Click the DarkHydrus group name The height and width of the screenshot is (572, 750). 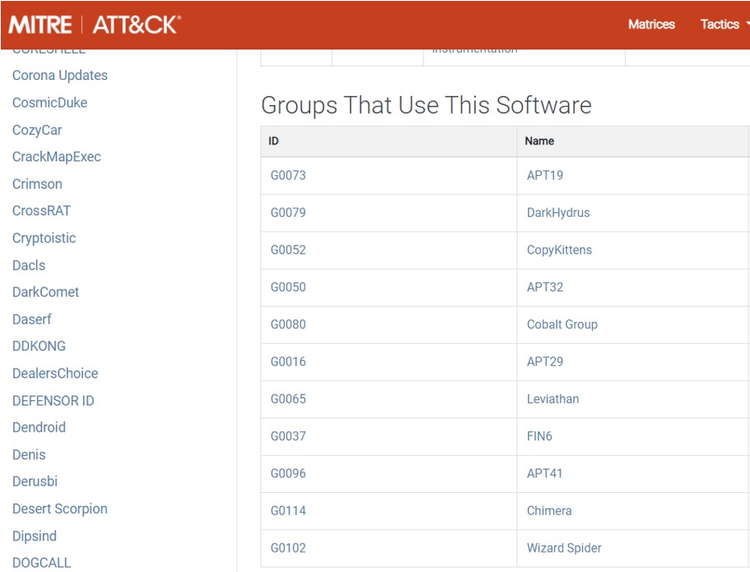tap(558, 213)
